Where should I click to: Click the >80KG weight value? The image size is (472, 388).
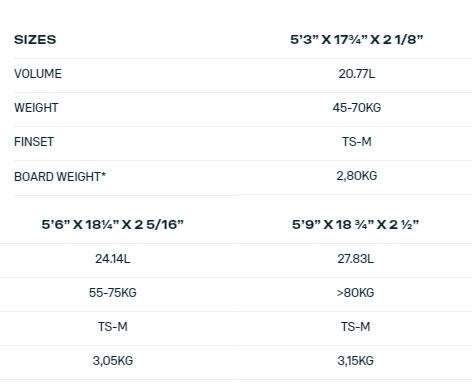coord(355,293)
